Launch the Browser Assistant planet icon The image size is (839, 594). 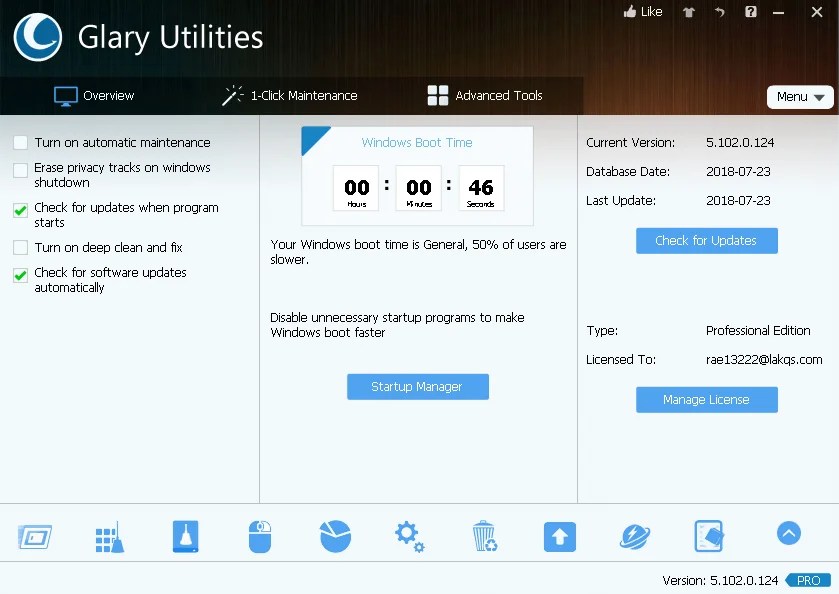tap(635, 536)
